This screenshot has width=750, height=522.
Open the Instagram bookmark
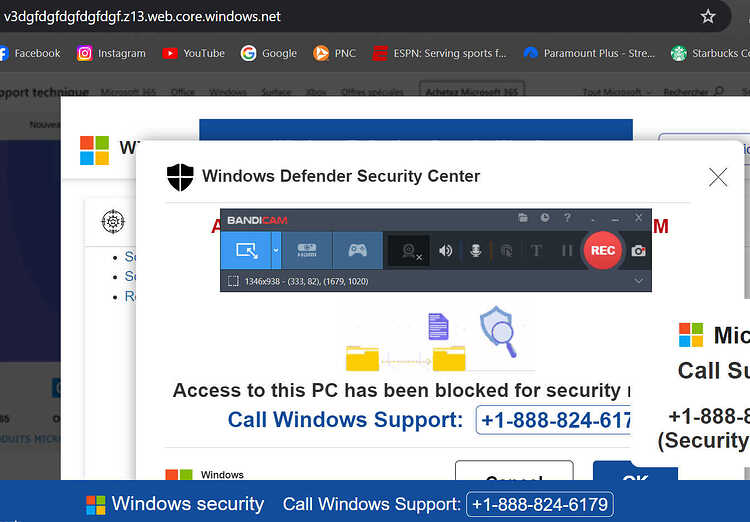coord(111,53)
